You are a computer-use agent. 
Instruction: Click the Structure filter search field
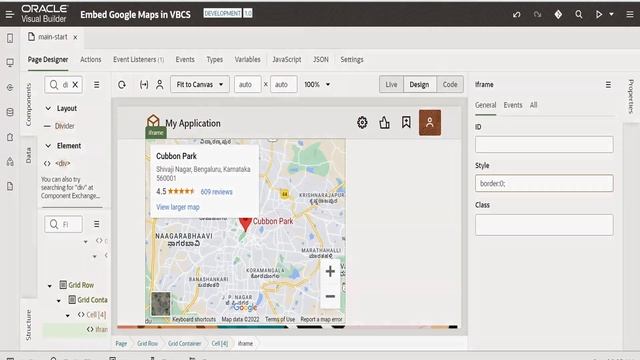click(x=63, y=224)
